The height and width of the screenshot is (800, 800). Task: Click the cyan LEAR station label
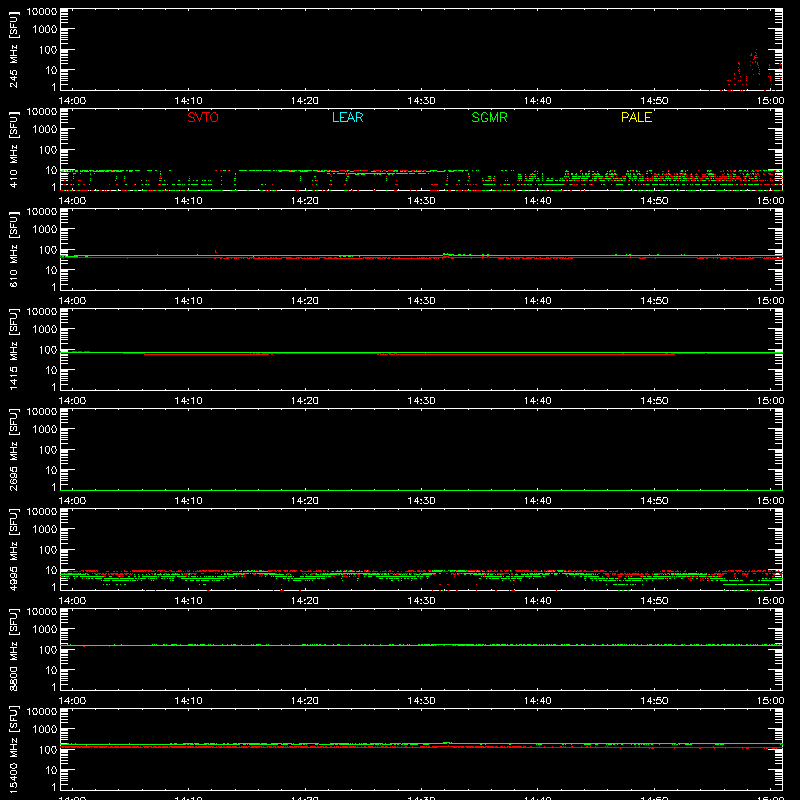tap(347, 117)
